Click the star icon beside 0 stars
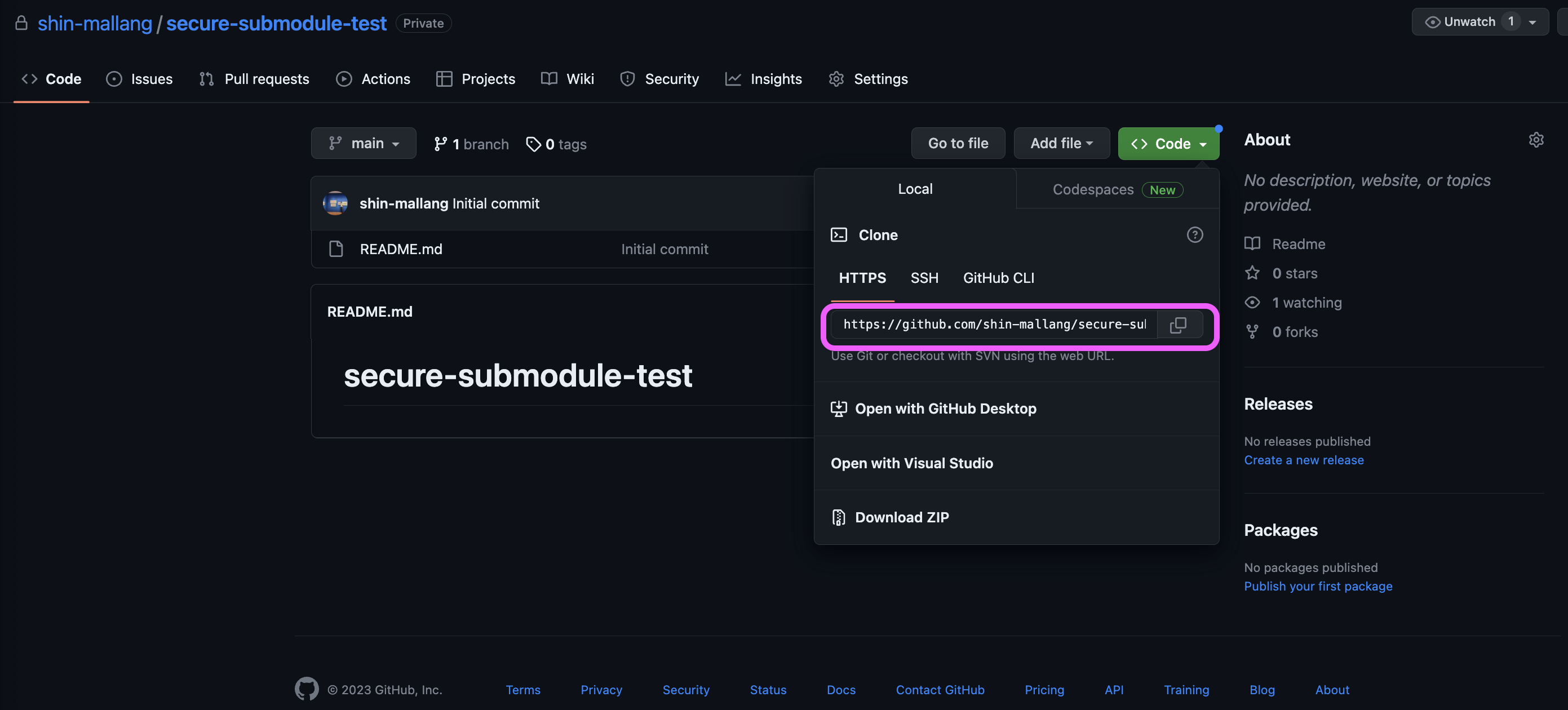 tap(1252, 273)
